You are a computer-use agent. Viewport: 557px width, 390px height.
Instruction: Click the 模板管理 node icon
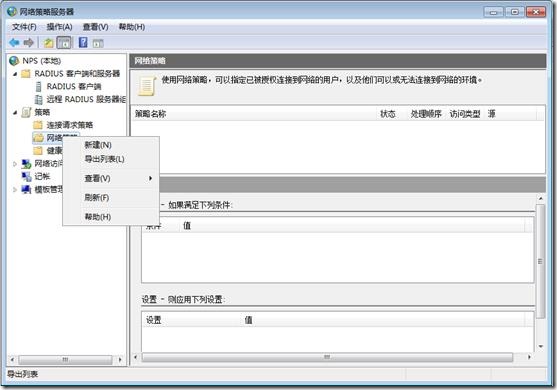click(26, 189)
